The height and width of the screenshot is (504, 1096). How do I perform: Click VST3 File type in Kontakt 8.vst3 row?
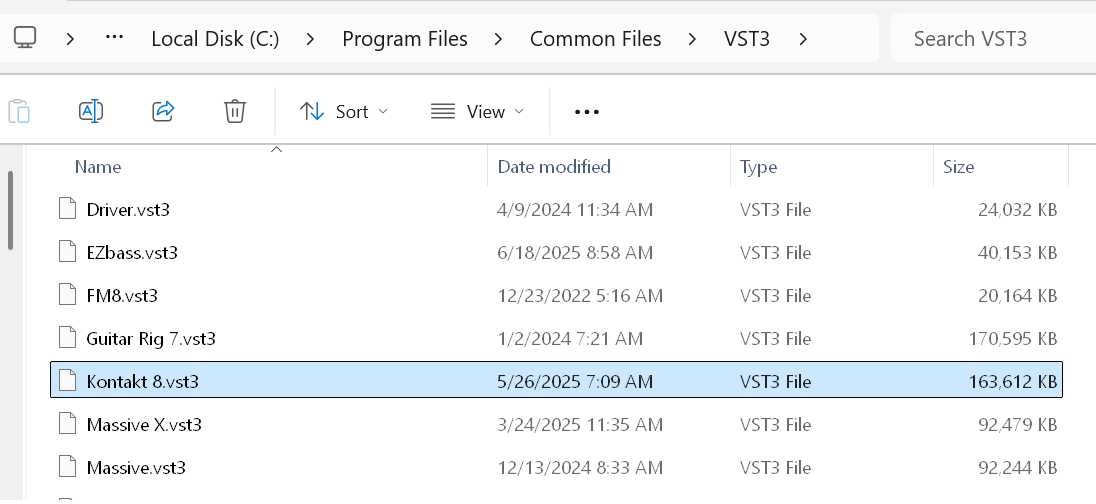tap(775, 382)
